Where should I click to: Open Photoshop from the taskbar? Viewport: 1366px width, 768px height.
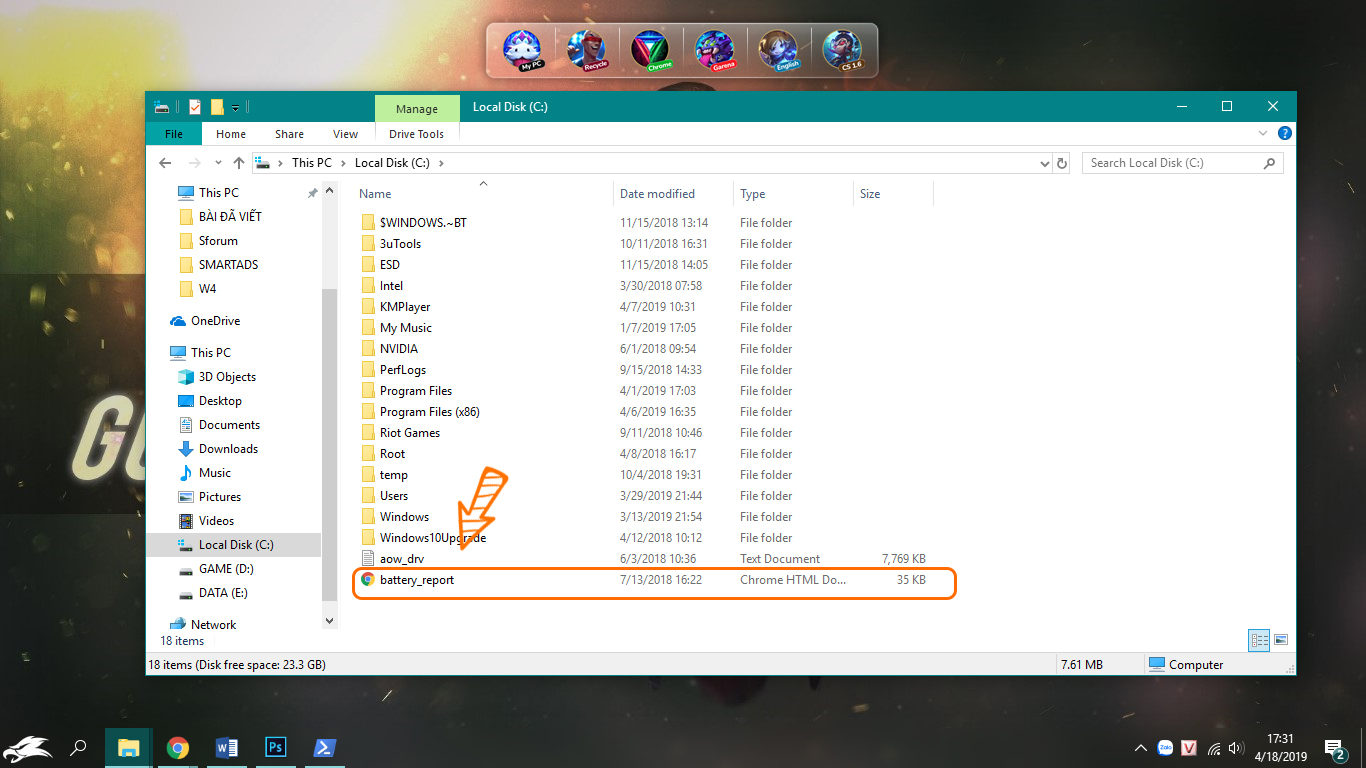(276, 747)
